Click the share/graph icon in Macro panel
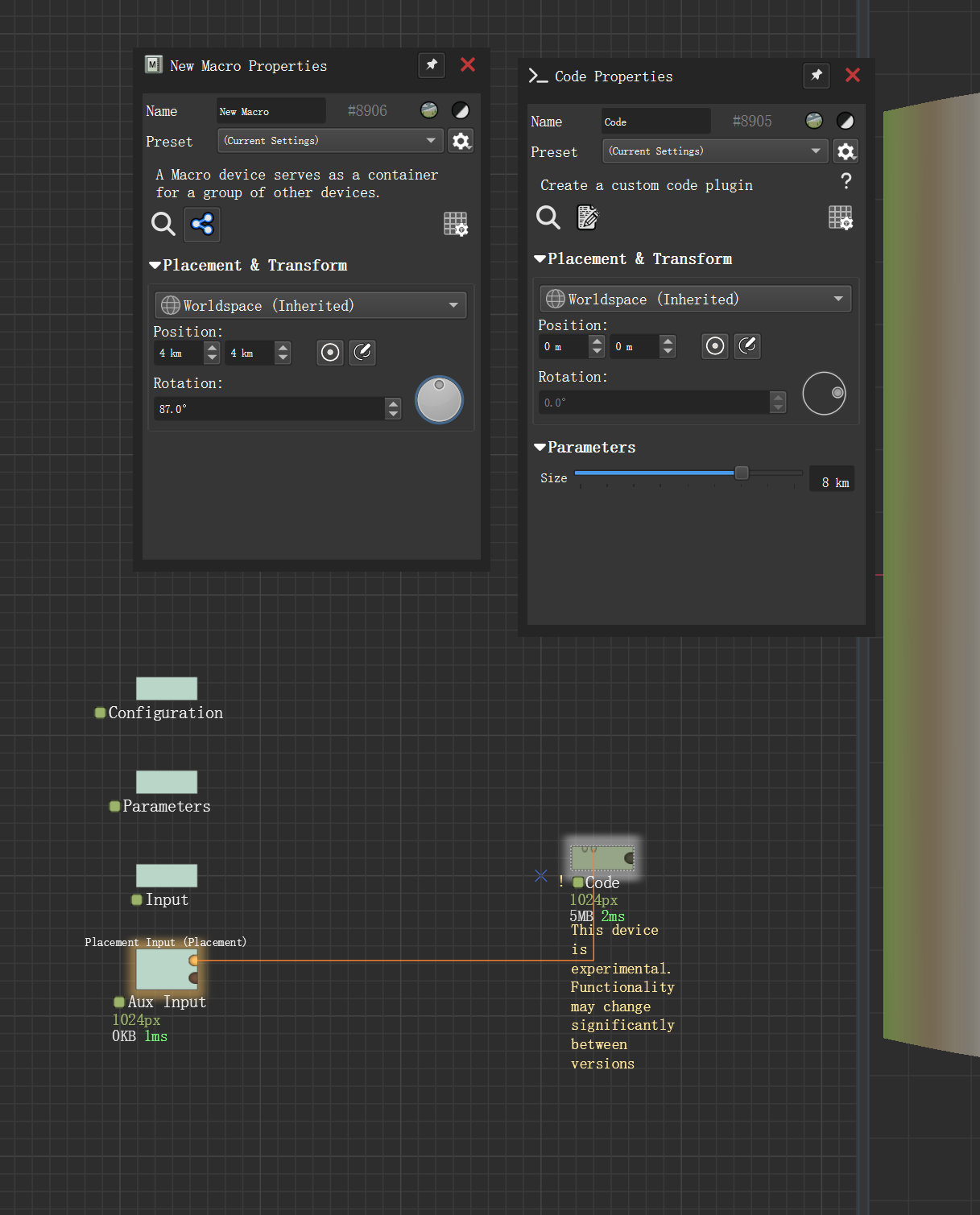Viewport: 980px width, 1215px height. tap(202, 224)
